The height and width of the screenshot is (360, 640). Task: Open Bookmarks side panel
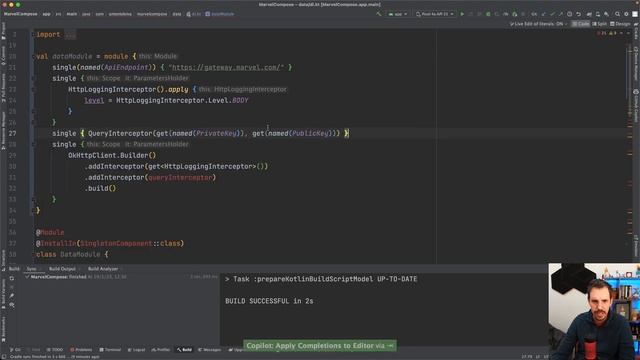(x=4, y=329)
